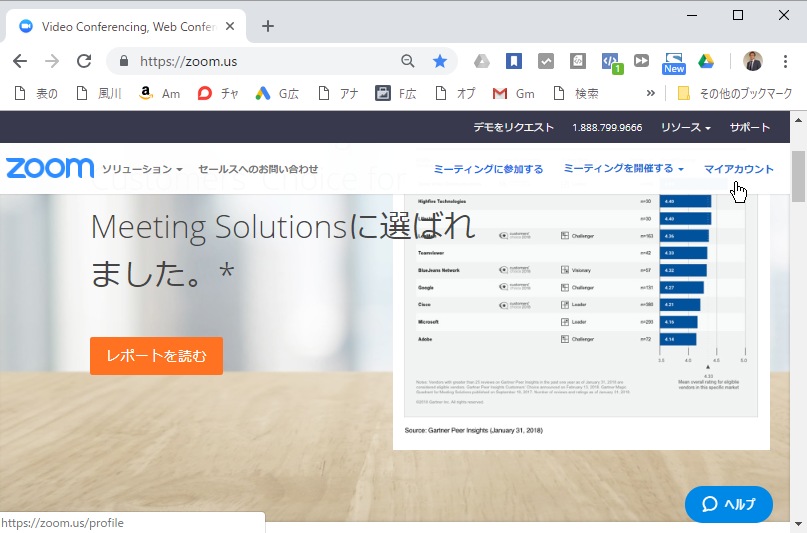The height and width of the screenshot is (533, 807).
Task: Open the 表の bookmark
Action: [x=36, y=93]
